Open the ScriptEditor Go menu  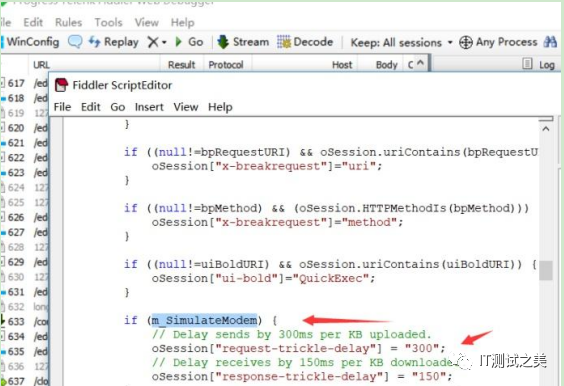point(118,107)
